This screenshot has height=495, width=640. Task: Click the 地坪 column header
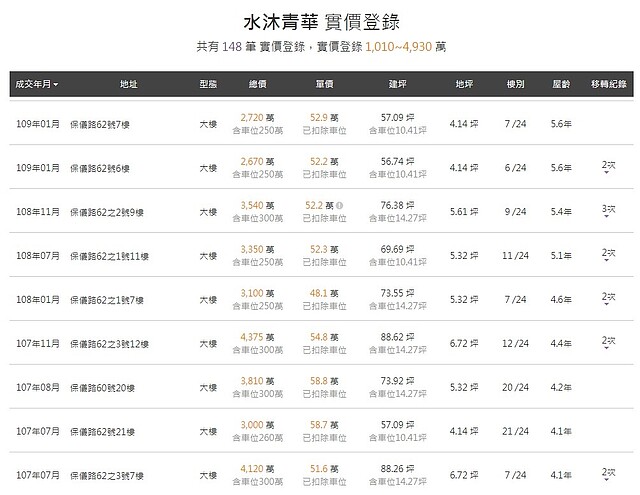[x=464, y=84]
